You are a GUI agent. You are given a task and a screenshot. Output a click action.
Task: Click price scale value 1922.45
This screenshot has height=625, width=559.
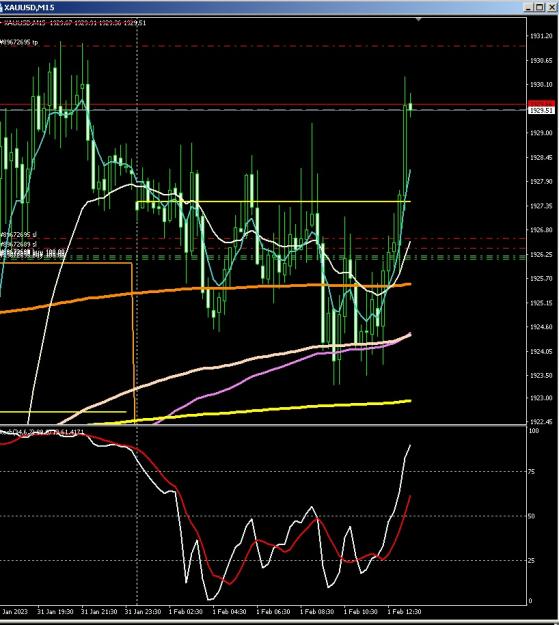point(541,422)
